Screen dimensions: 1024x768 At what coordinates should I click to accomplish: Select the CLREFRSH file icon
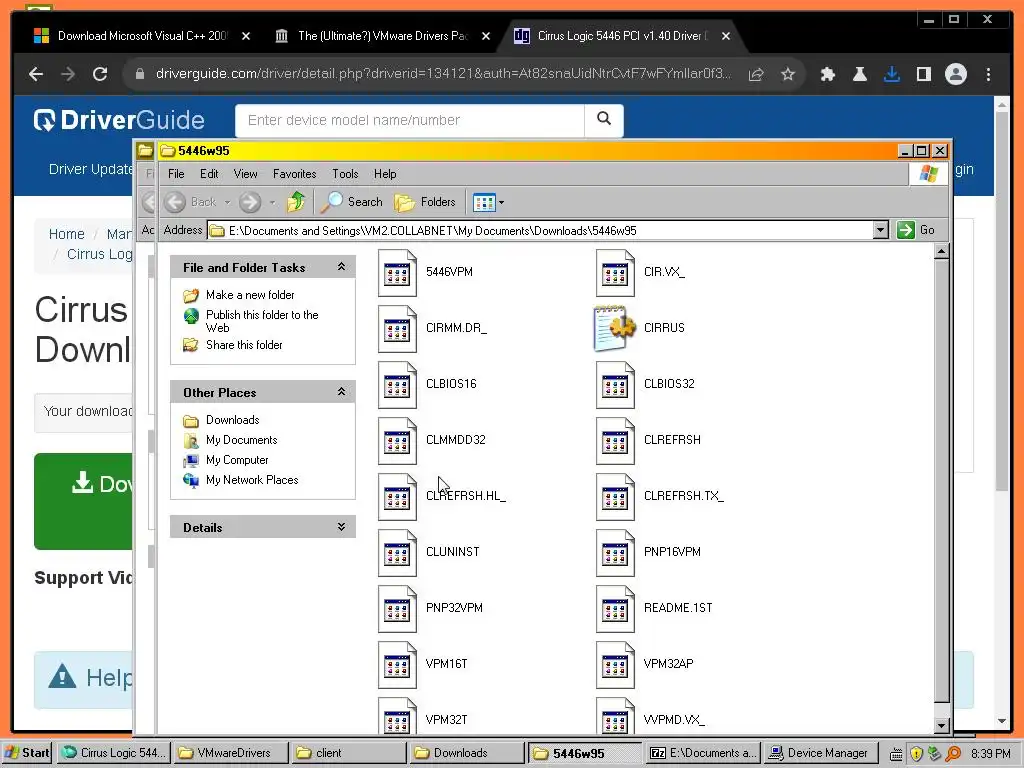(615, 441)
